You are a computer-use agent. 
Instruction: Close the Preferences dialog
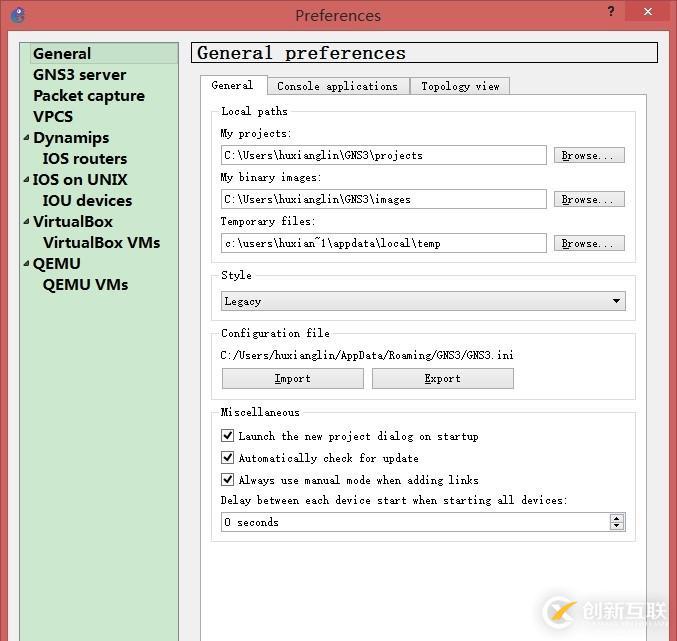648,12
